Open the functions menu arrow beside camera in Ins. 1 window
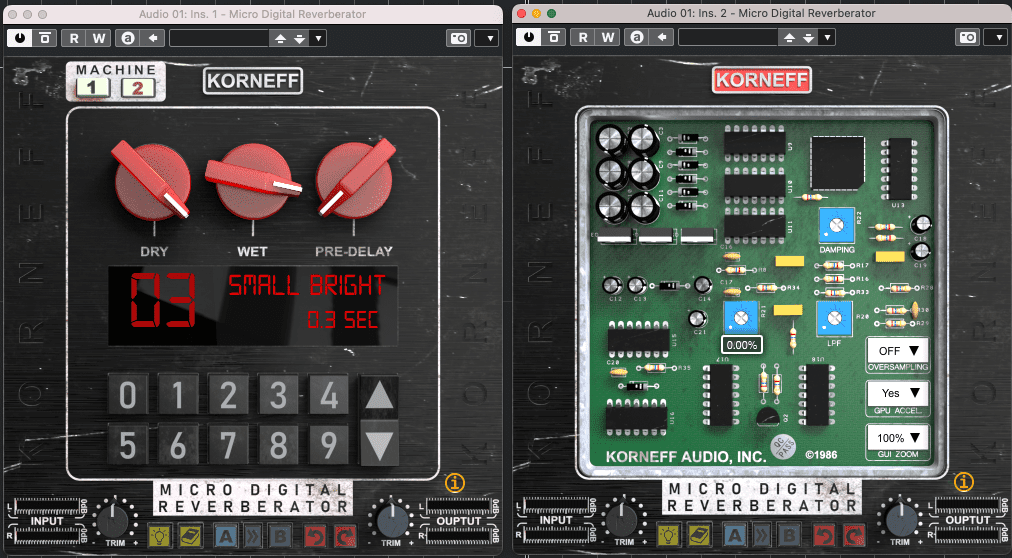 click(489, 39)
